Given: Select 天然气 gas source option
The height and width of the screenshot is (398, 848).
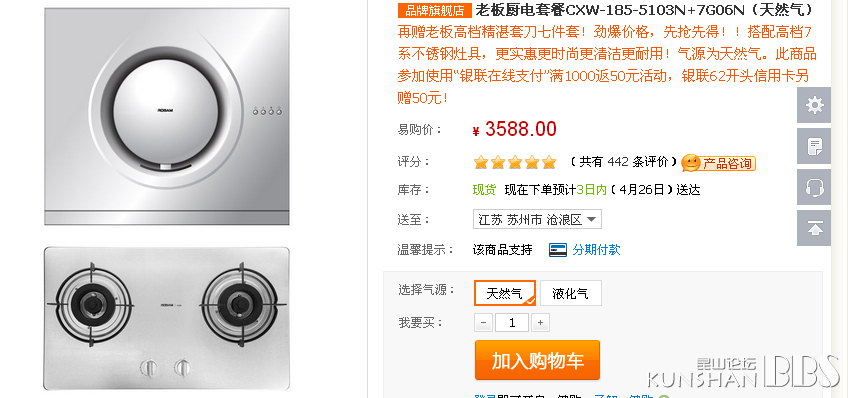Looking at the screenshot, I should click(505, 293).
